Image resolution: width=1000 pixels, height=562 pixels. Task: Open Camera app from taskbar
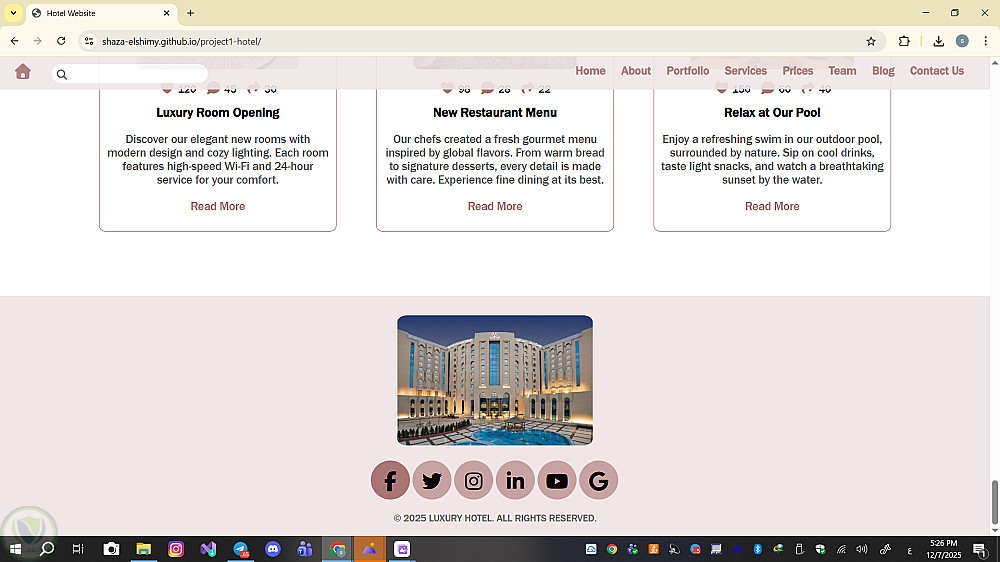(x=112, y=549)
